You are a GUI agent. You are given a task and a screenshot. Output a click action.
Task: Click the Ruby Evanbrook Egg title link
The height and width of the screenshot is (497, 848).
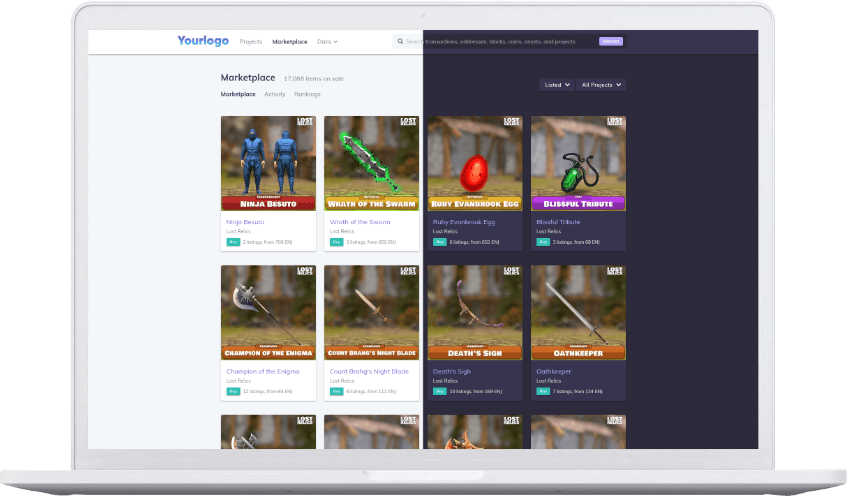[463, 222]
